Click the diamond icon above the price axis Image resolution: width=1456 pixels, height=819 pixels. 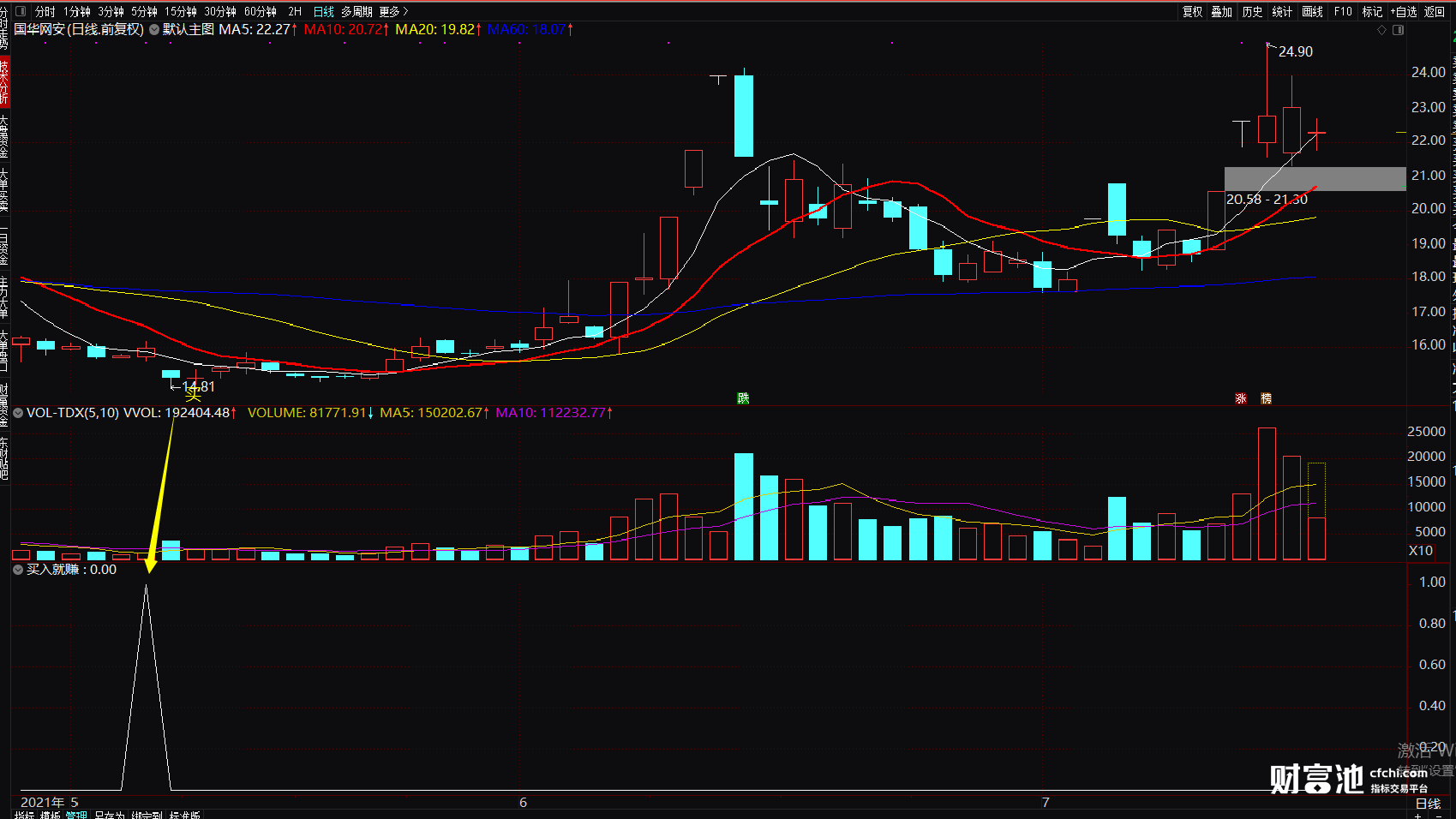pos(1381,30)
